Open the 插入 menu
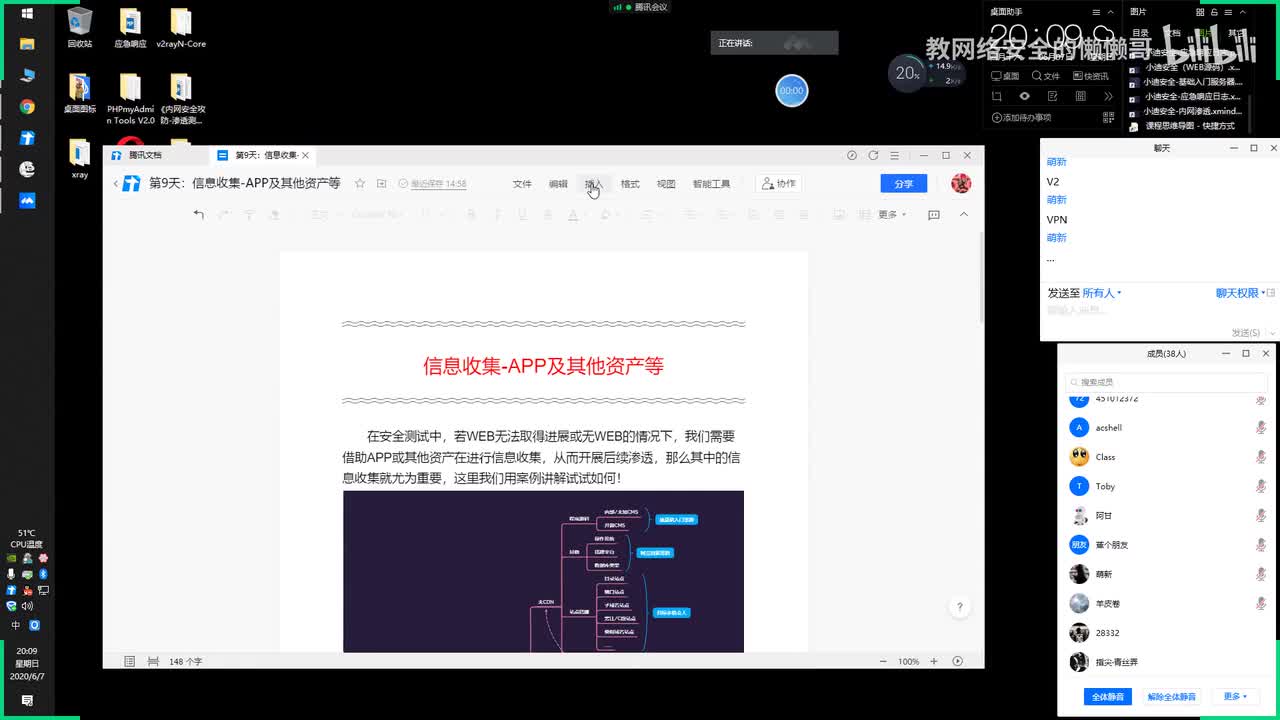The height and width of the screenshot is (720, 1280). [x=594, y=184]
